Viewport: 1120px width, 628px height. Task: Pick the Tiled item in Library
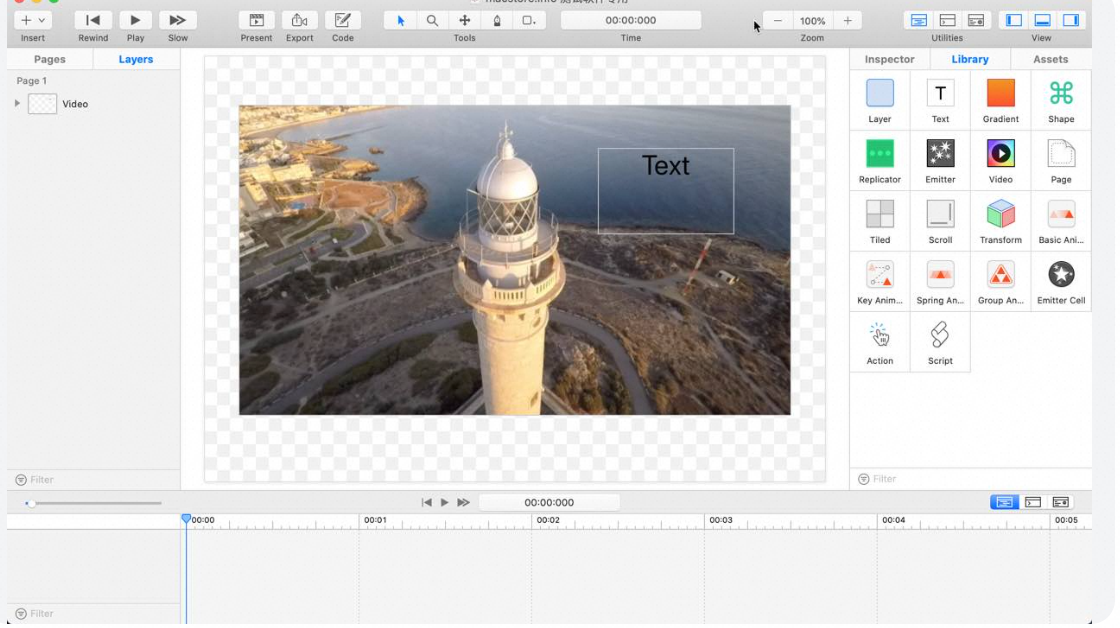tap(880, 221)
